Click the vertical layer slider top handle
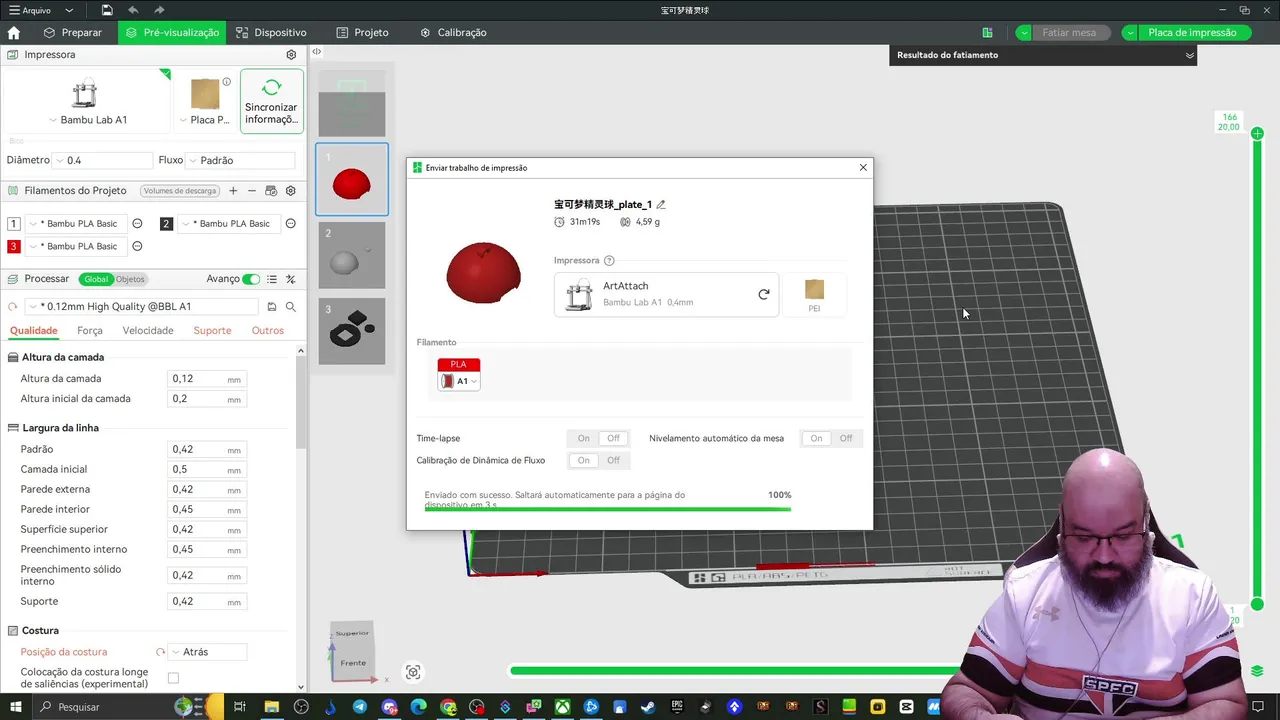Image resolution: width=1280 pixels, height=720 pixels. (x=1257, y=134)
